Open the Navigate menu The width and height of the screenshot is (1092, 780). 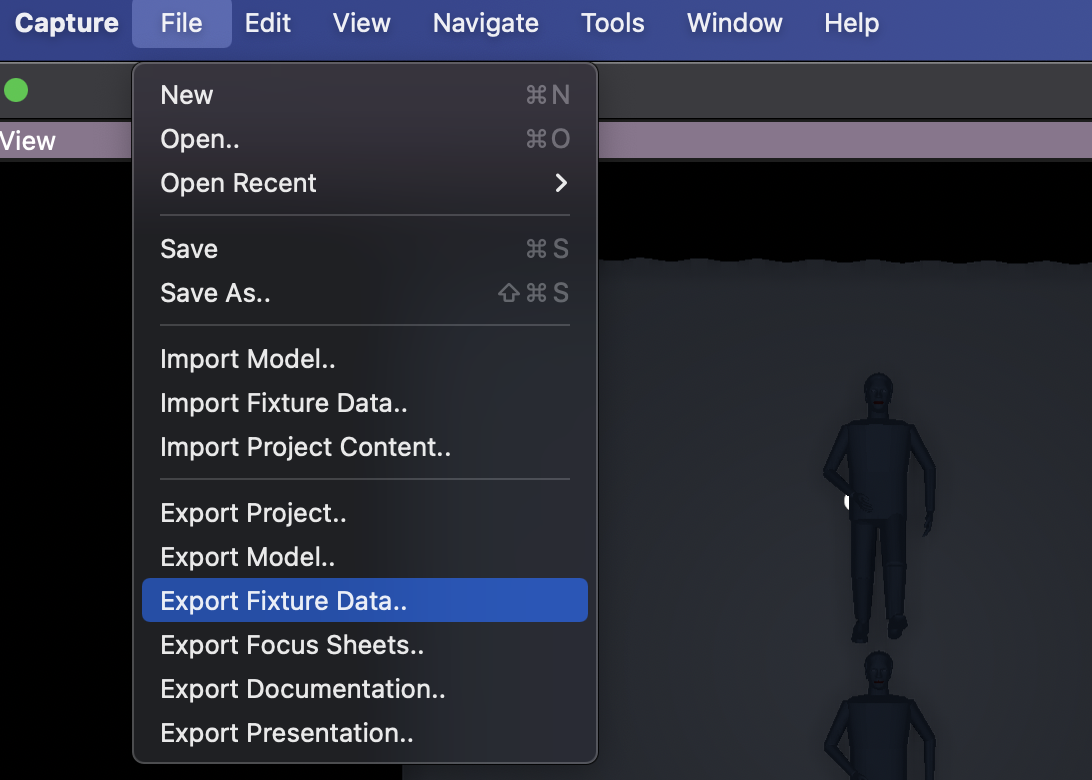(x=485, y=24)
